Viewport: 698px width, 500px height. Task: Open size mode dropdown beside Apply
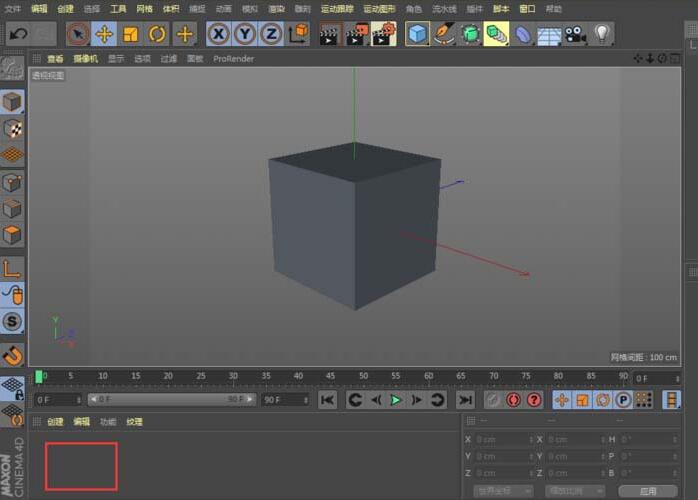coord(575,491)
